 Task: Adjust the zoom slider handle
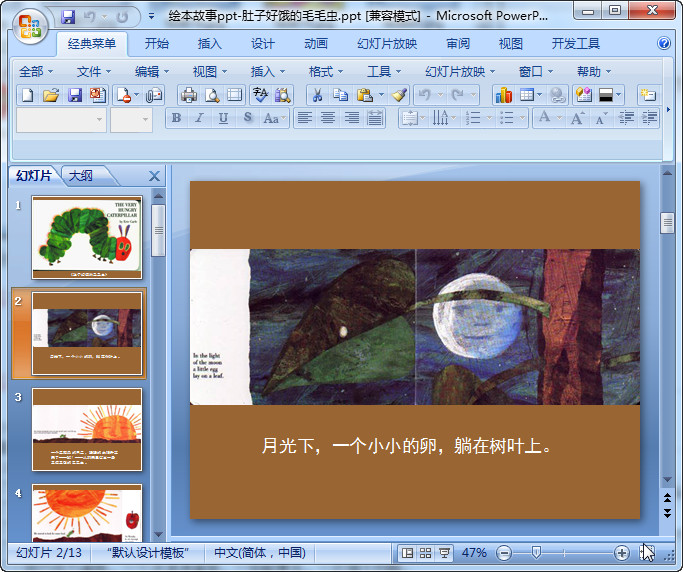point(536,553)
